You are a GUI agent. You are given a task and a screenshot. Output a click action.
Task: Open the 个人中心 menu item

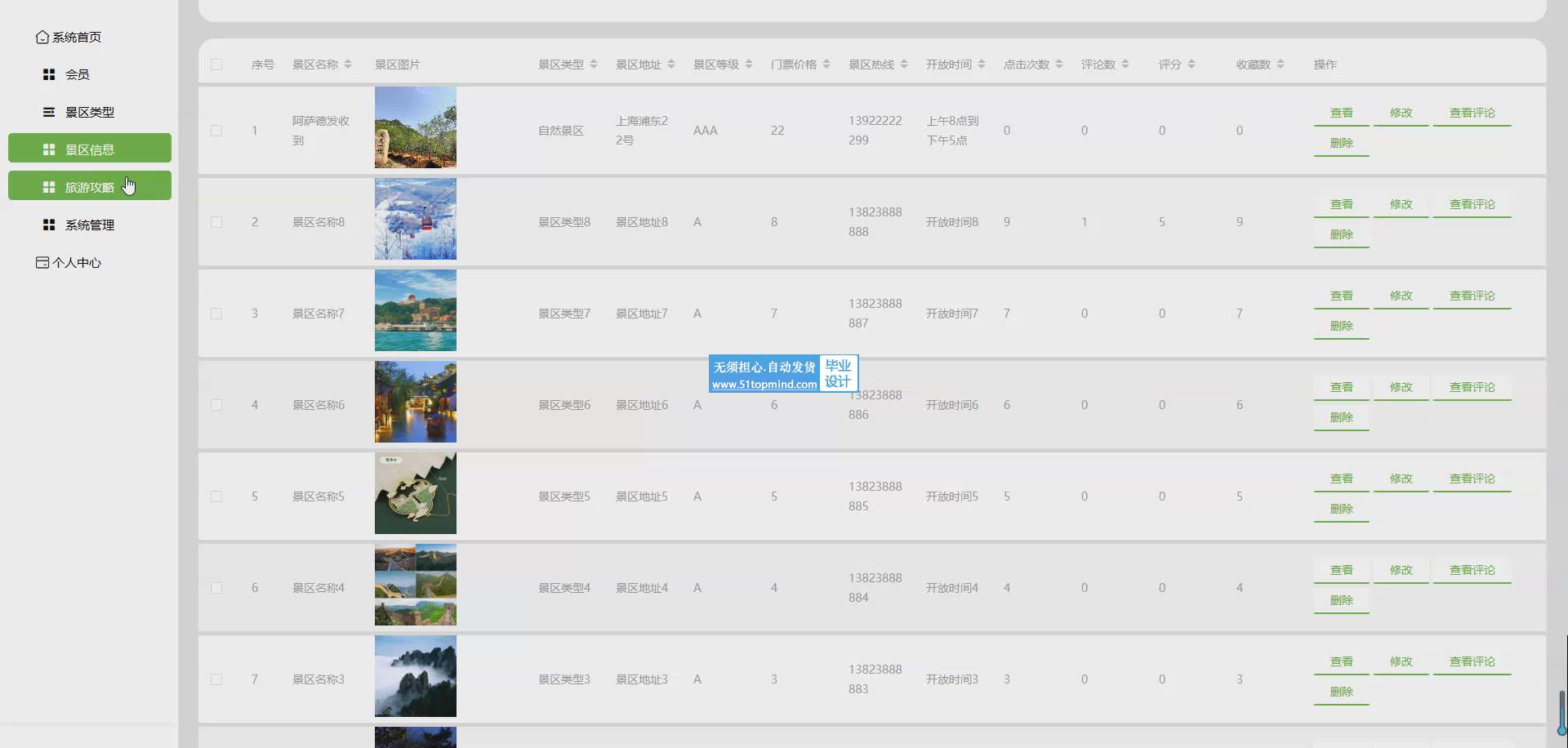pos(77,262)
